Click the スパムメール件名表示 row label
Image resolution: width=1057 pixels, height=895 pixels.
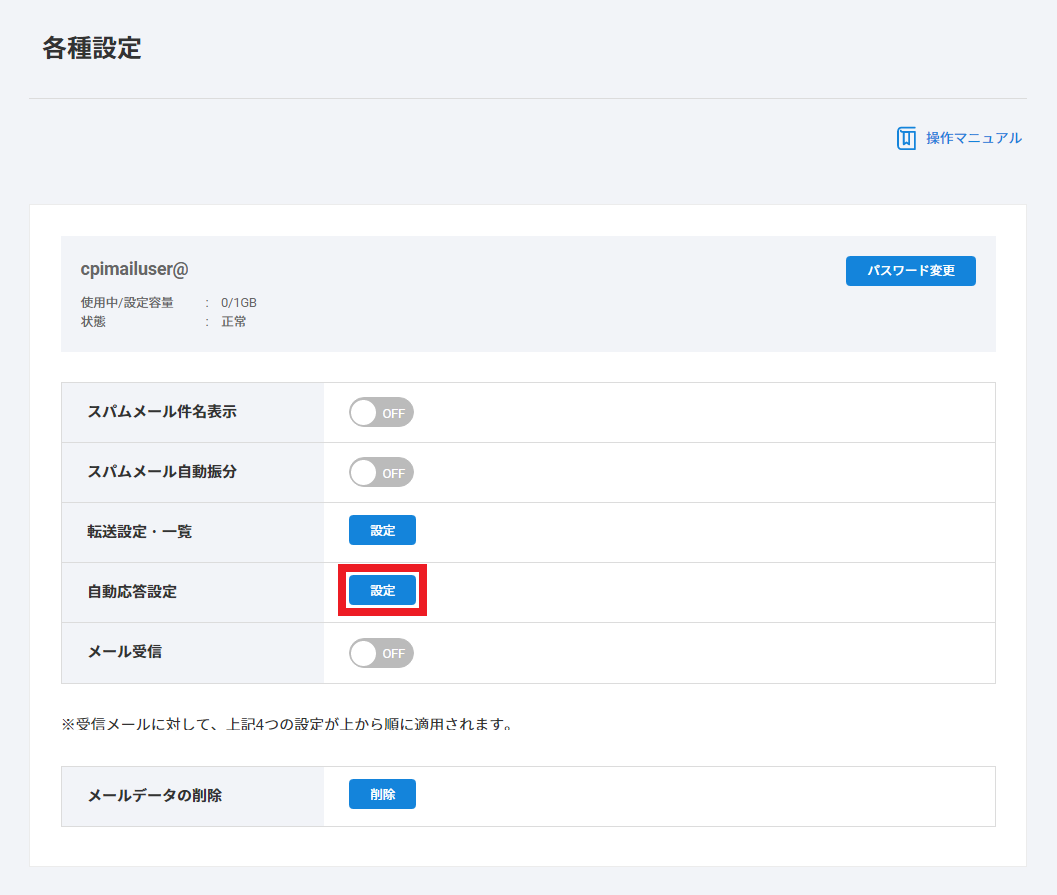tap(162, 412)
